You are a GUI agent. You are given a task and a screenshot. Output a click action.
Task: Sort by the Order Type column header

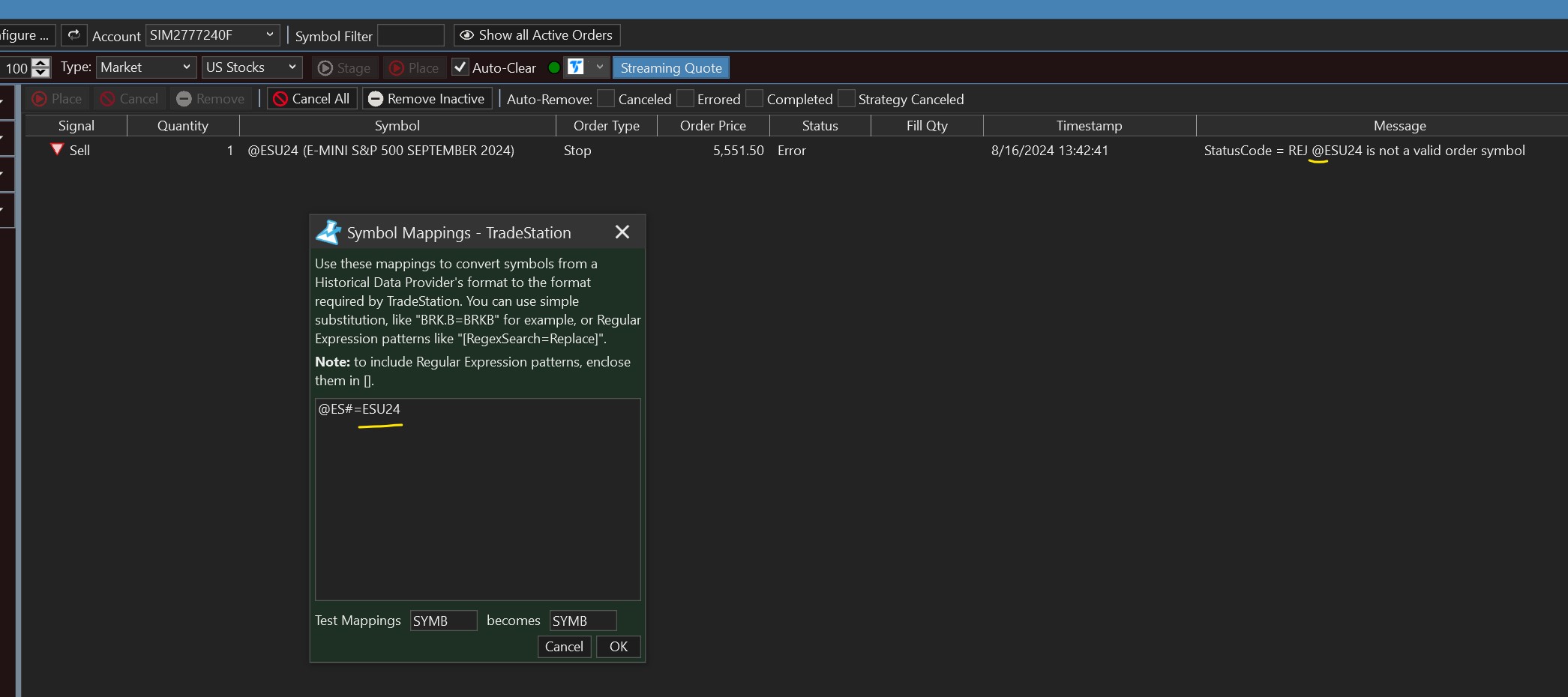[607, 126]
